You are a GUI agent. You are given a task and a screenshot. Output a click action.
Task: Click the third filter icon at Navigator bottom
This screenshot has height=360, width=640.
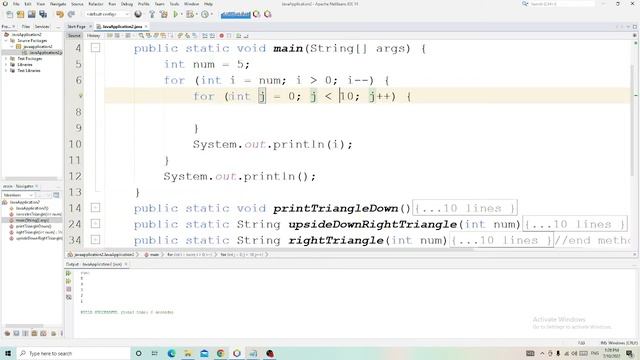click(x=25, y=333)
